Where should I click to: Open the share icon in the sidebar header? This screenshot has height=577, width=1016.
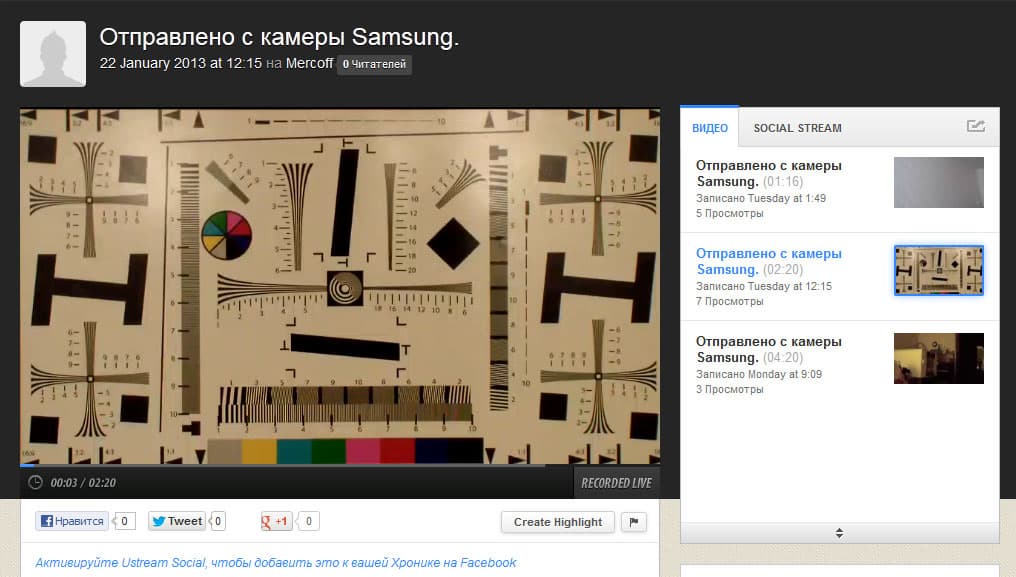click(976, 126)
